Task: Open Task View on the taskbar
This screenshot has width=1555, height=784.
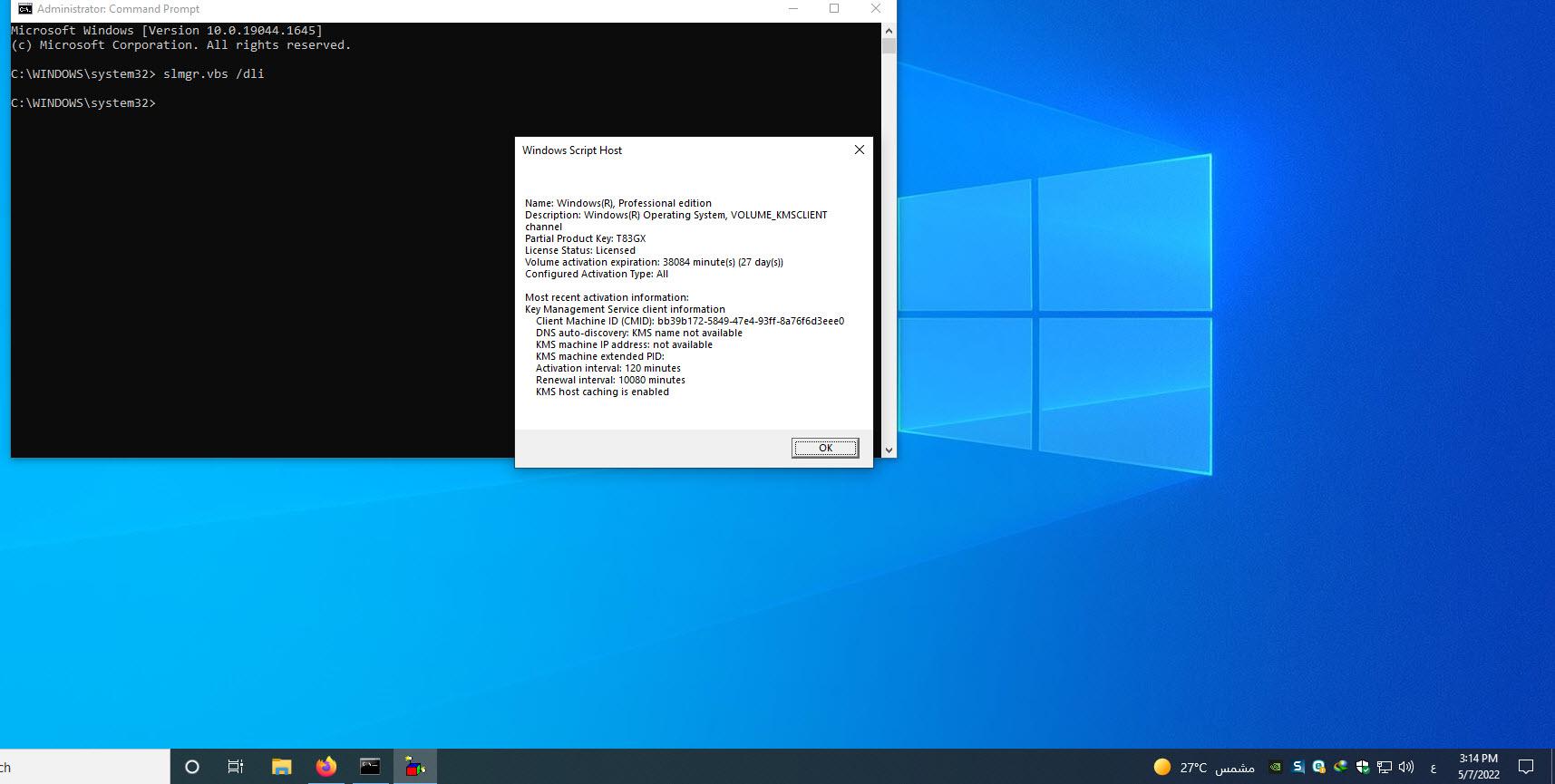Action: click(236, 767)
